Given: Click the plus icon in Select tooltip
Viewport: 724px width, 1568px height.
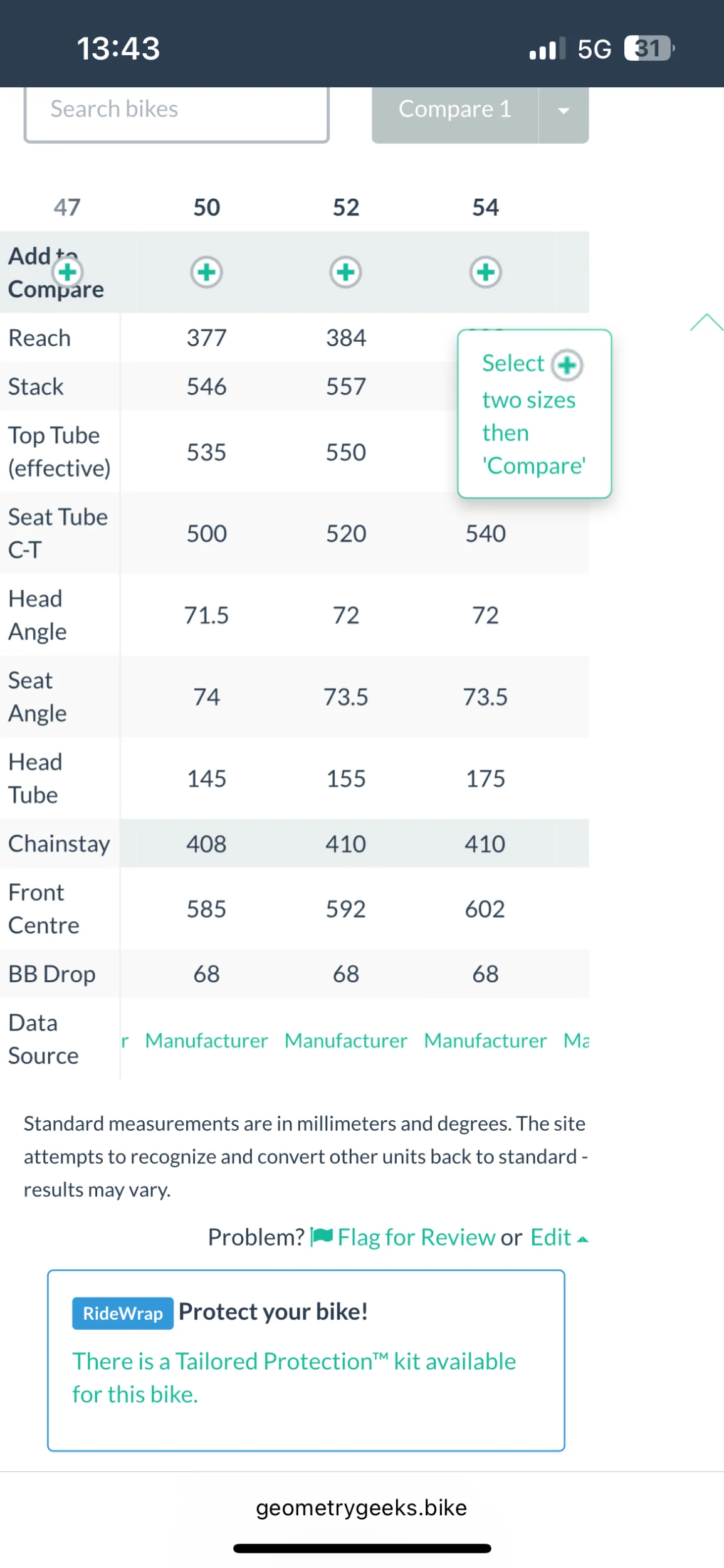Looking at the screenshot, I should tap(567, 365).
